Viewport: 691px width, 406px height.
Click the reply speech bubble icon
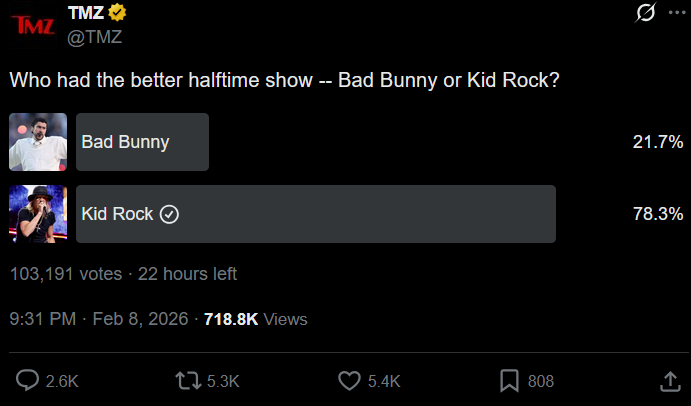[x=29, y=381]
